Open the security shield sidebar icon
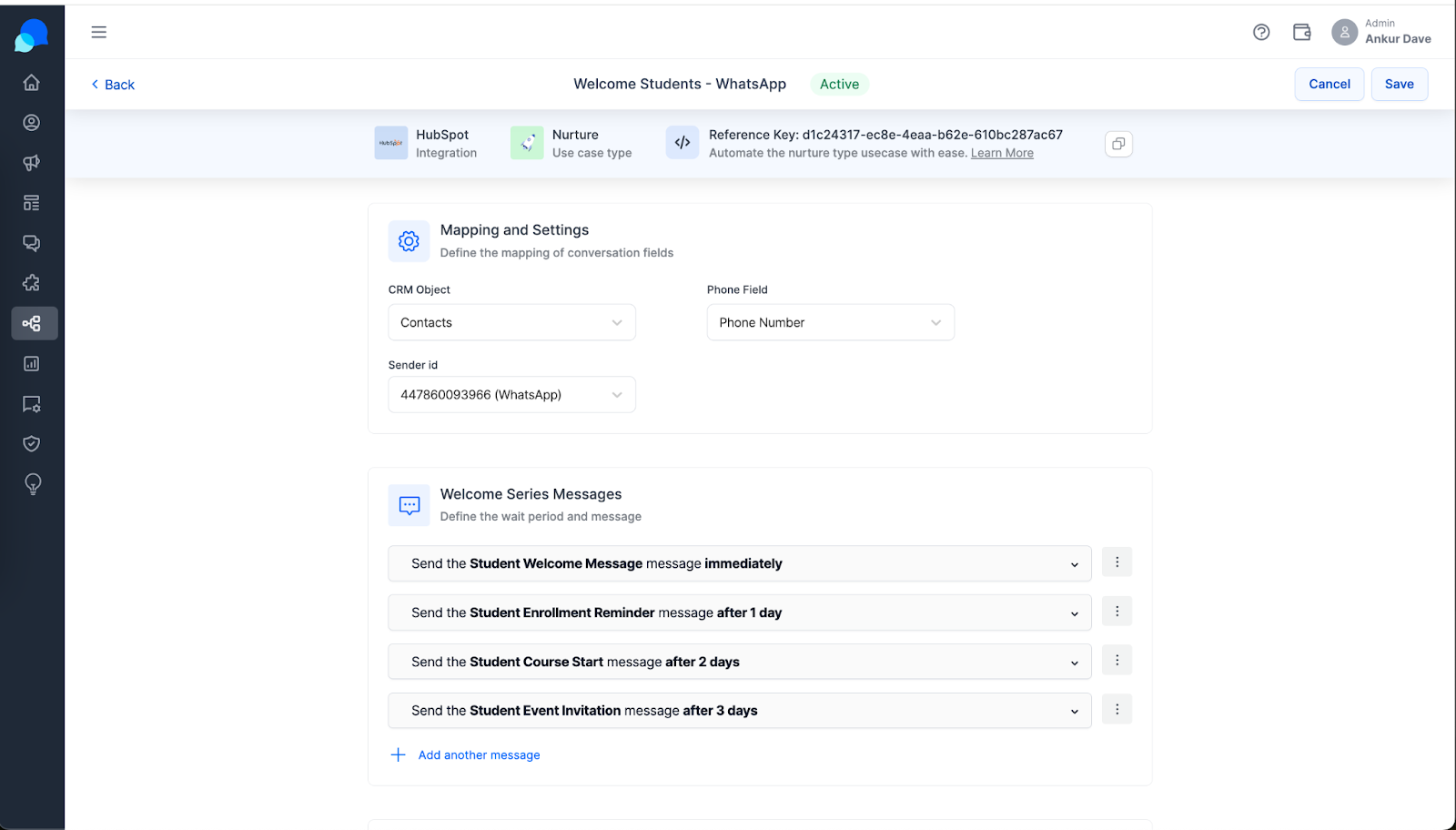 coord(32,444)
